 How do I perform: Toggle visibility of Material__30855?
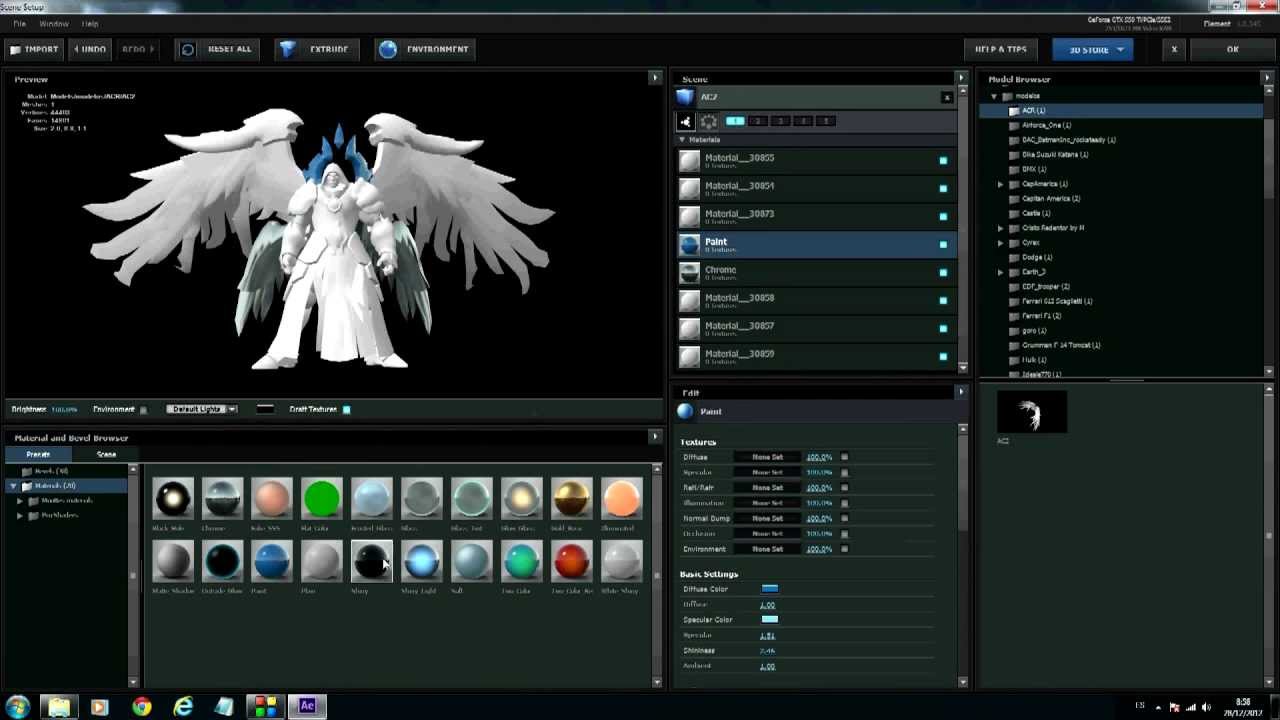(x=943, y=160)
